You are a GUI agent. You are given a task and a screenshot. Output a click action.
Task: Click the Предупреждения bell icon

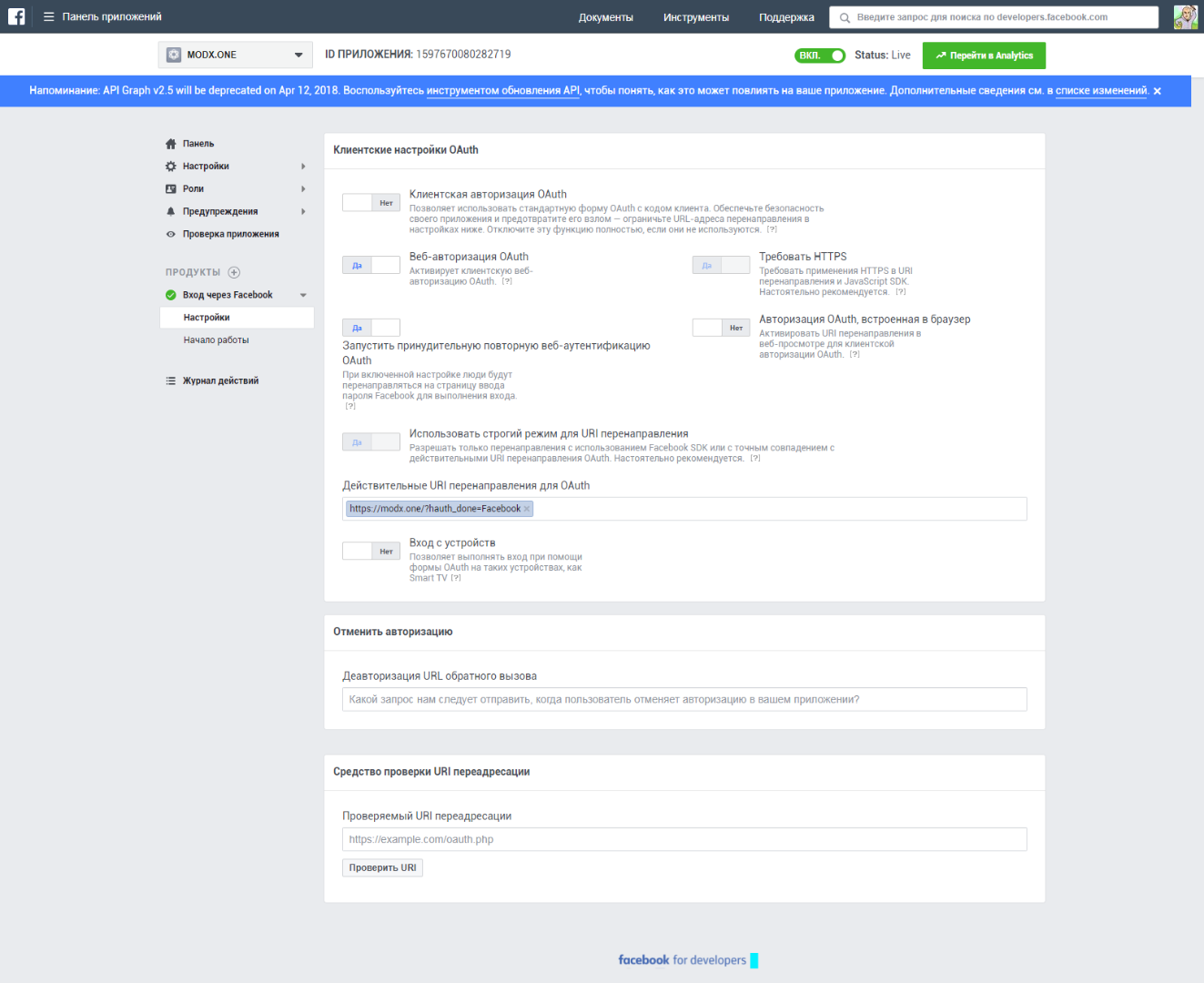point(171,211)
